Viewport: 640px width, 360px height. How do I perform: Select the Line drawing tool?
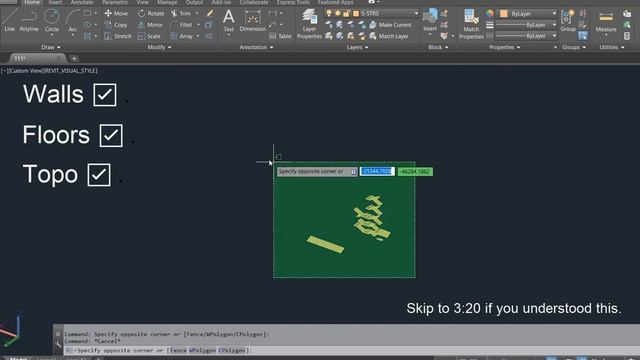coord(9,20)
